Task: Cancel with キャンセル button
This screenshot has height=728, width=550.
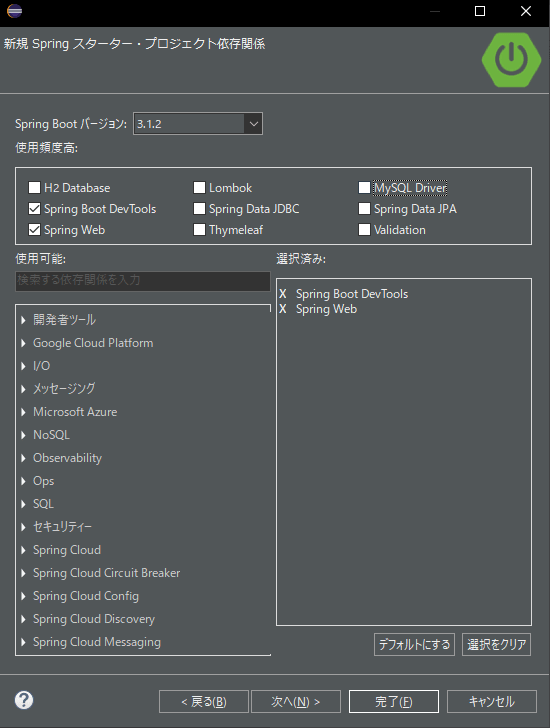Action: click(492, 701)
